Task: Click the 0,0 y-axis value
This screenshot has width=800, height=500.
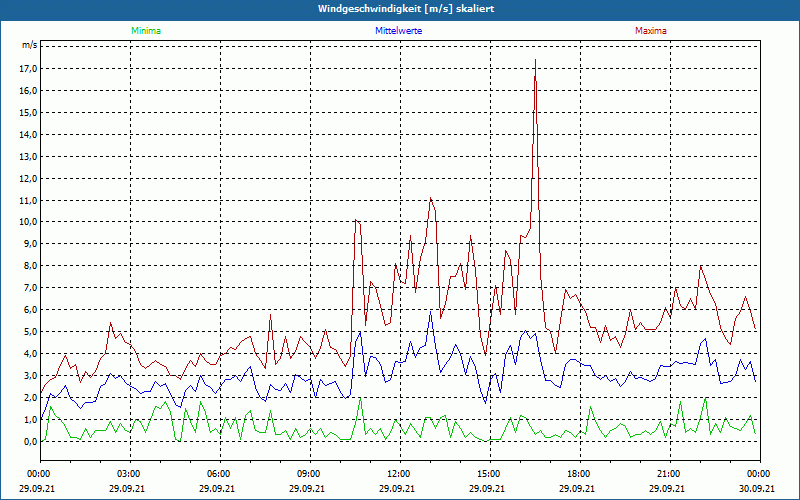Action: click(31, 441)
